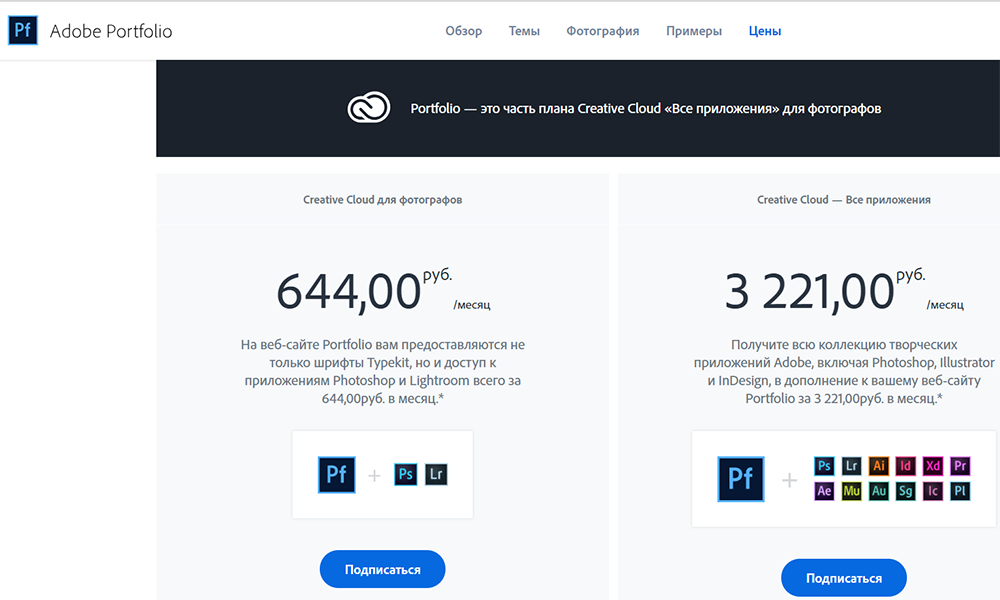Click the Creative Cloud logo in dark banner

[x=368, y=108]
